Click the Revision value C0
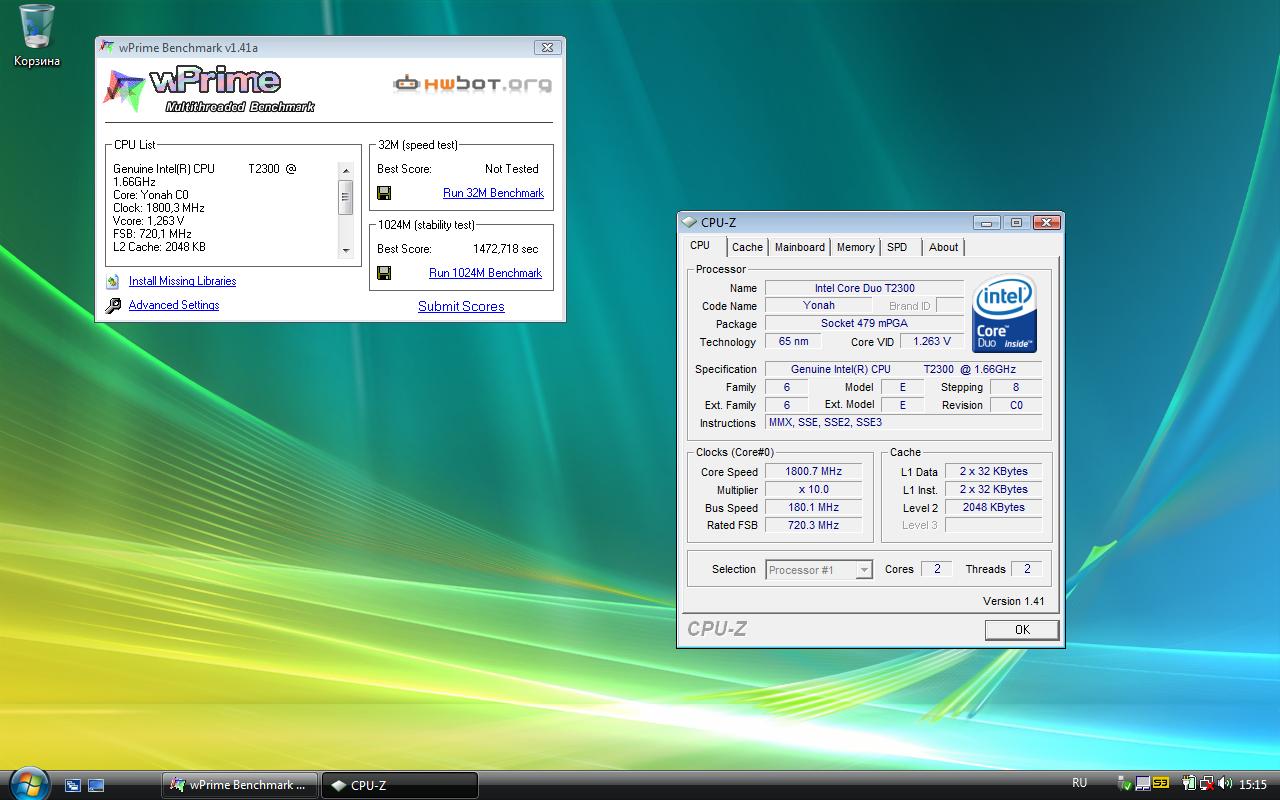The image size is (1280, 800). tap(1016, 406)
